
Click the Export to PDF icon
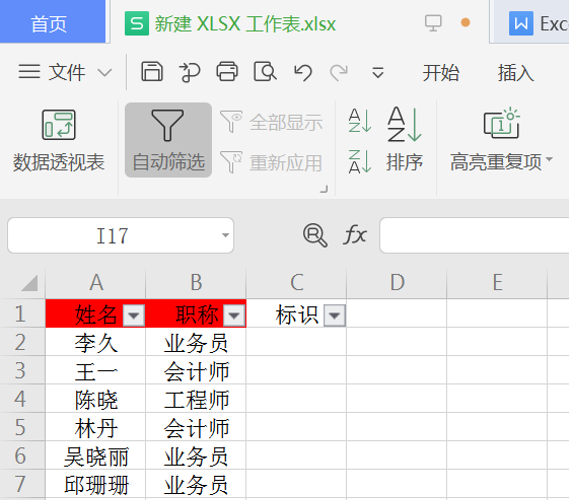coord(189,72)
